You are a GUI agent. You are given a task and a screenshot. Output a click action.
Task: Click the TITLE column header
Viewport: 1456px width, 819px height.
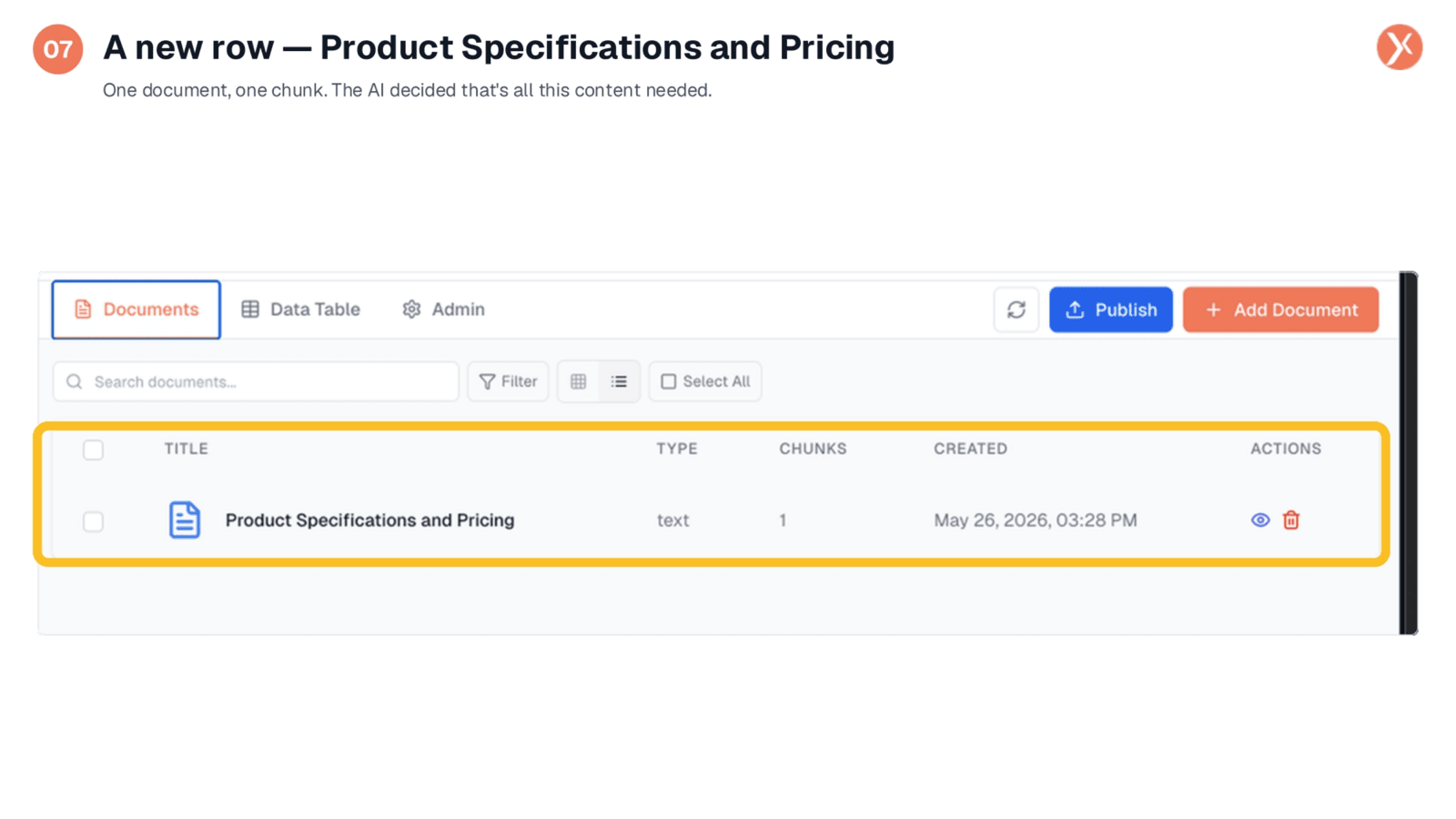[x=186, y=449]
